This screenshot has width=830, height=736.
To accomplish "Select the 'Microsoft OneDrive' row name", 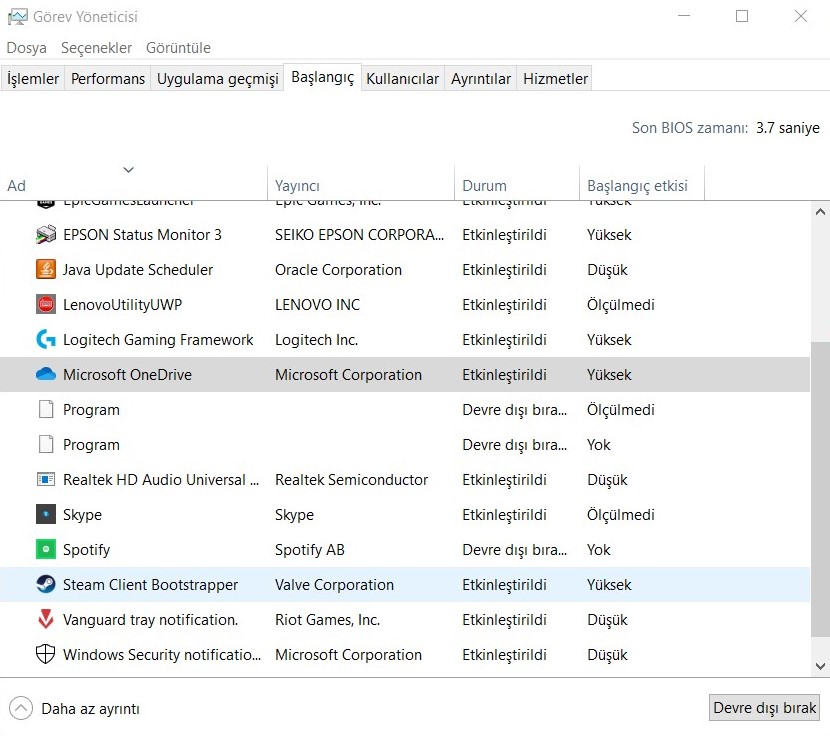I will [127, 374].
